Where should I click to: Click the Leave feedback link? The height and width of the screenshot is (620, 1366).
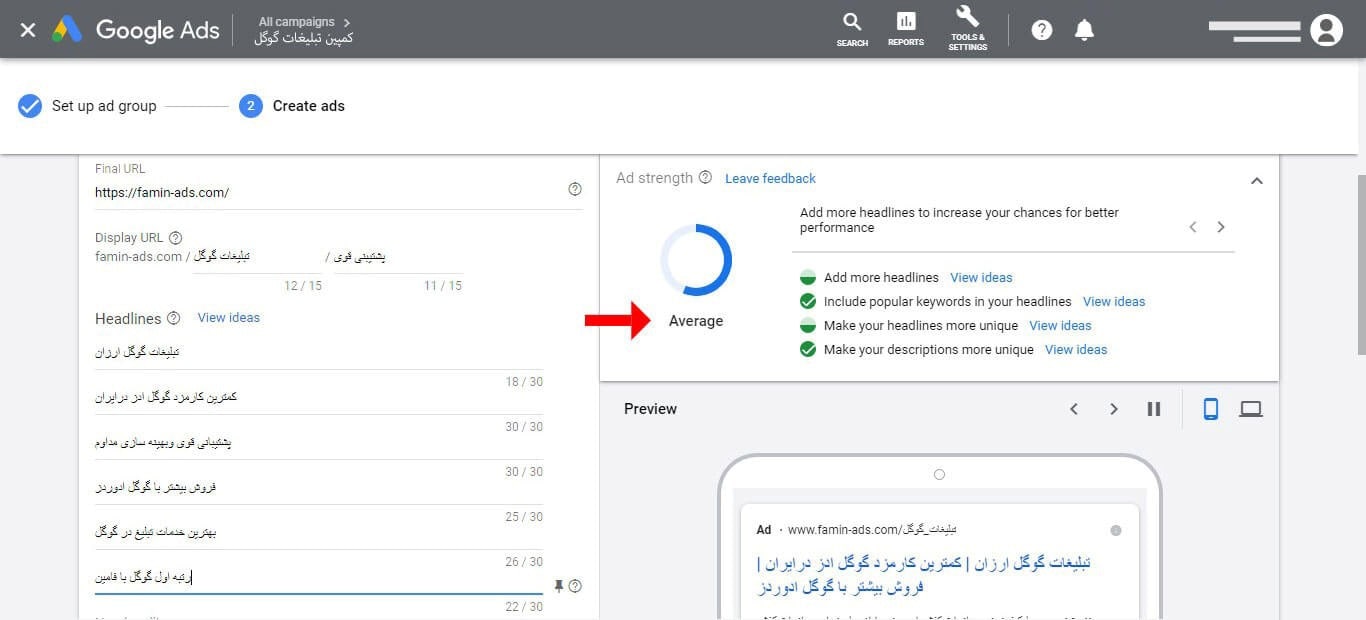[770, 178]
